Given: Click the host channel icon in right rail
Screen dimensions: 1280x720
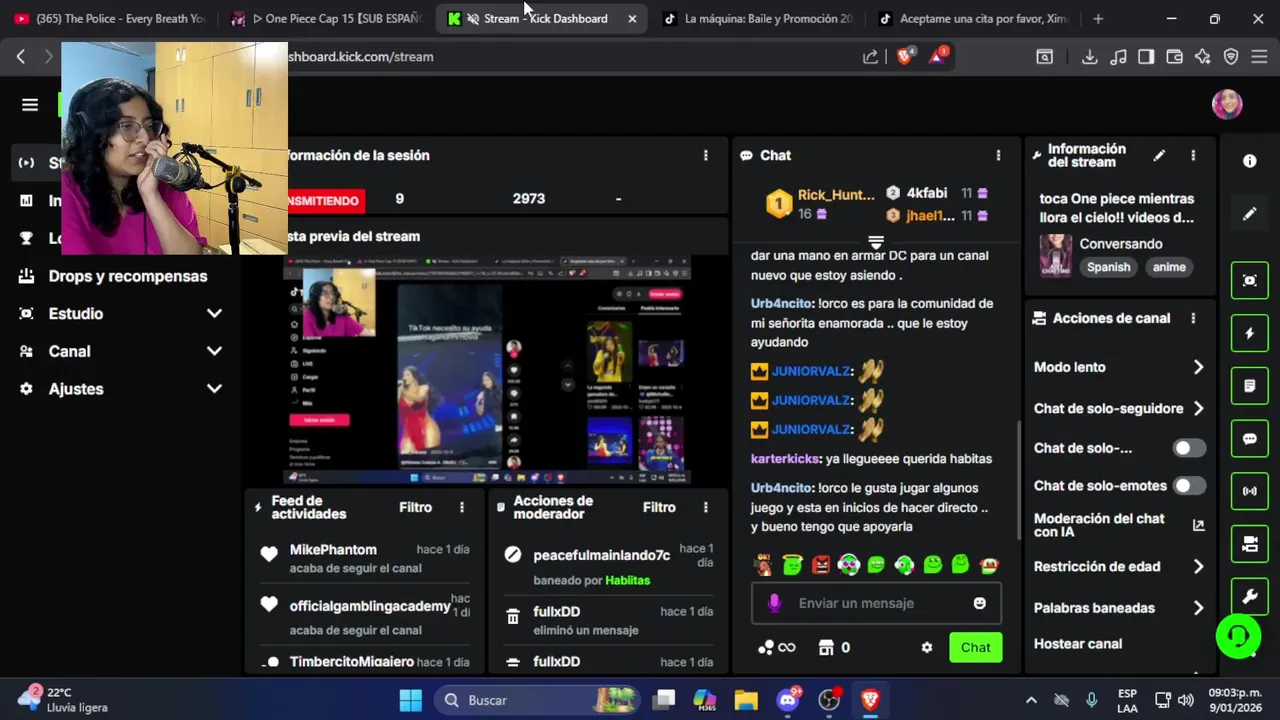Looking at the screenshot, I should pos(1249,544).
